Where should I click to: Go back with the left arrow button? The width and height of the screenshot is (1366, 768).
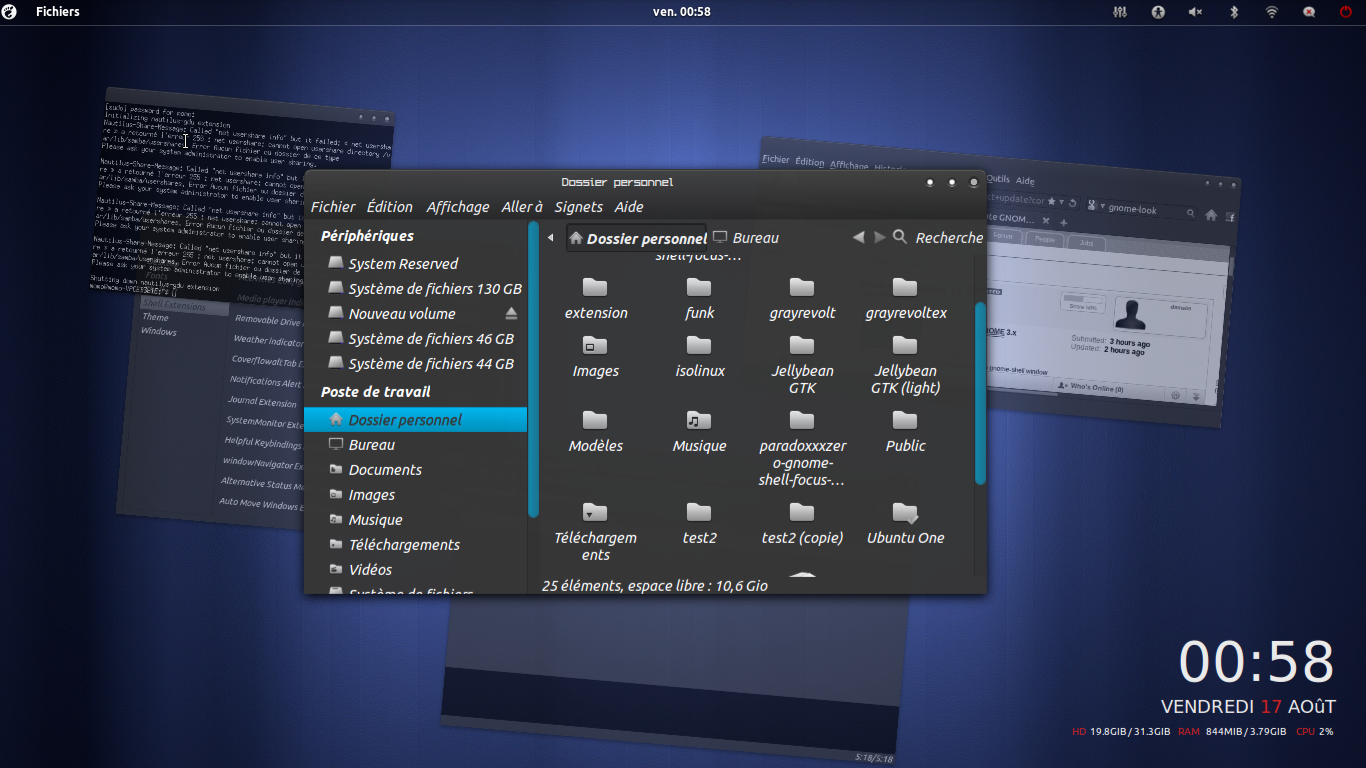[858, 237]
